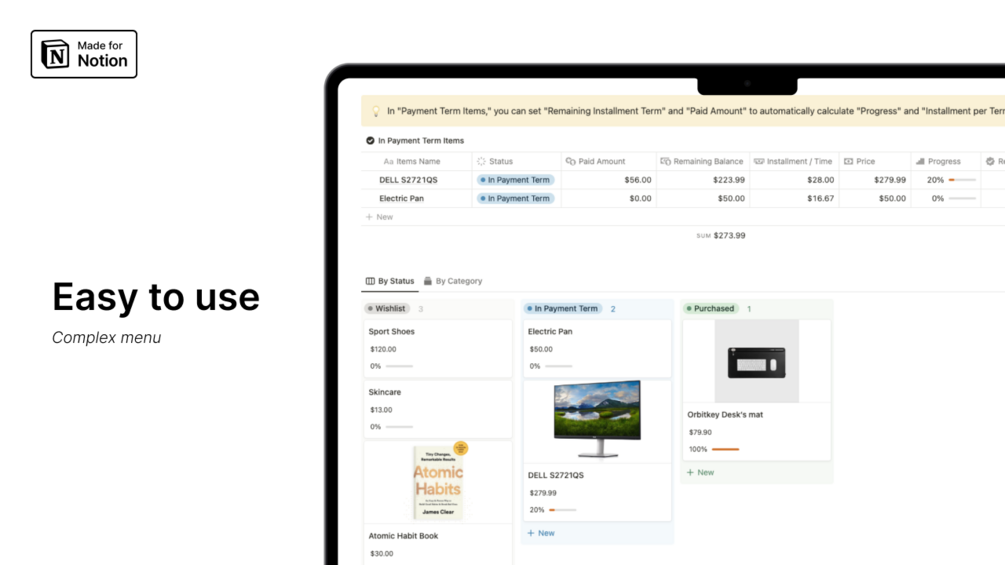Open the status tag in Electric Pan row
1005x565 pixels.
(x=515, y=199)
